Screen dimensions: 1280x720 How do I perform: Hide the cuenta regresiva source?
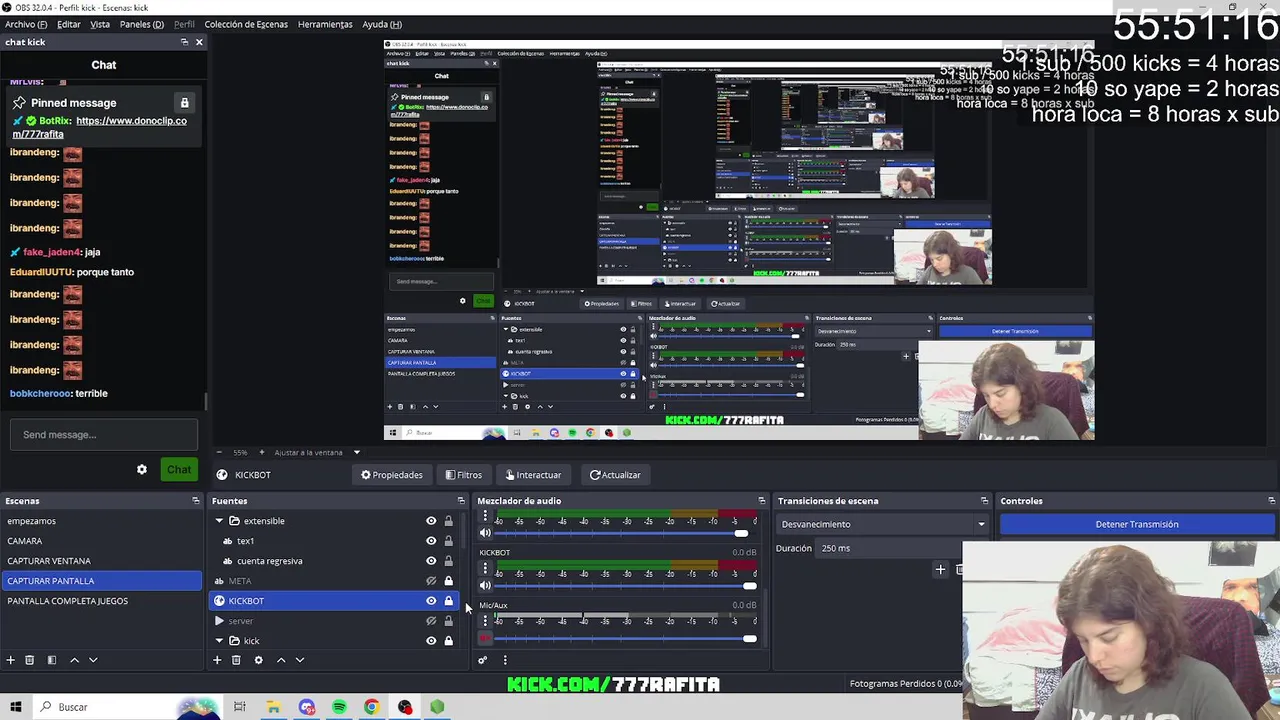click(431, 561)
